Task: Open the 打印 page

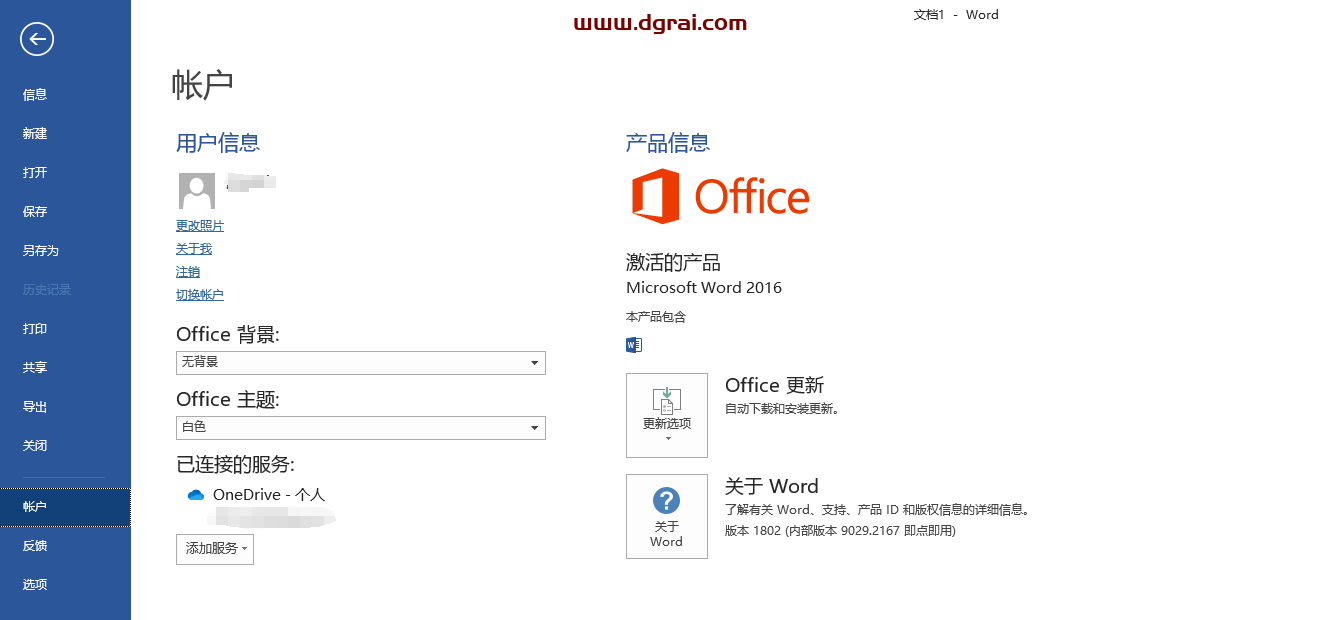Action: (65, 329)
